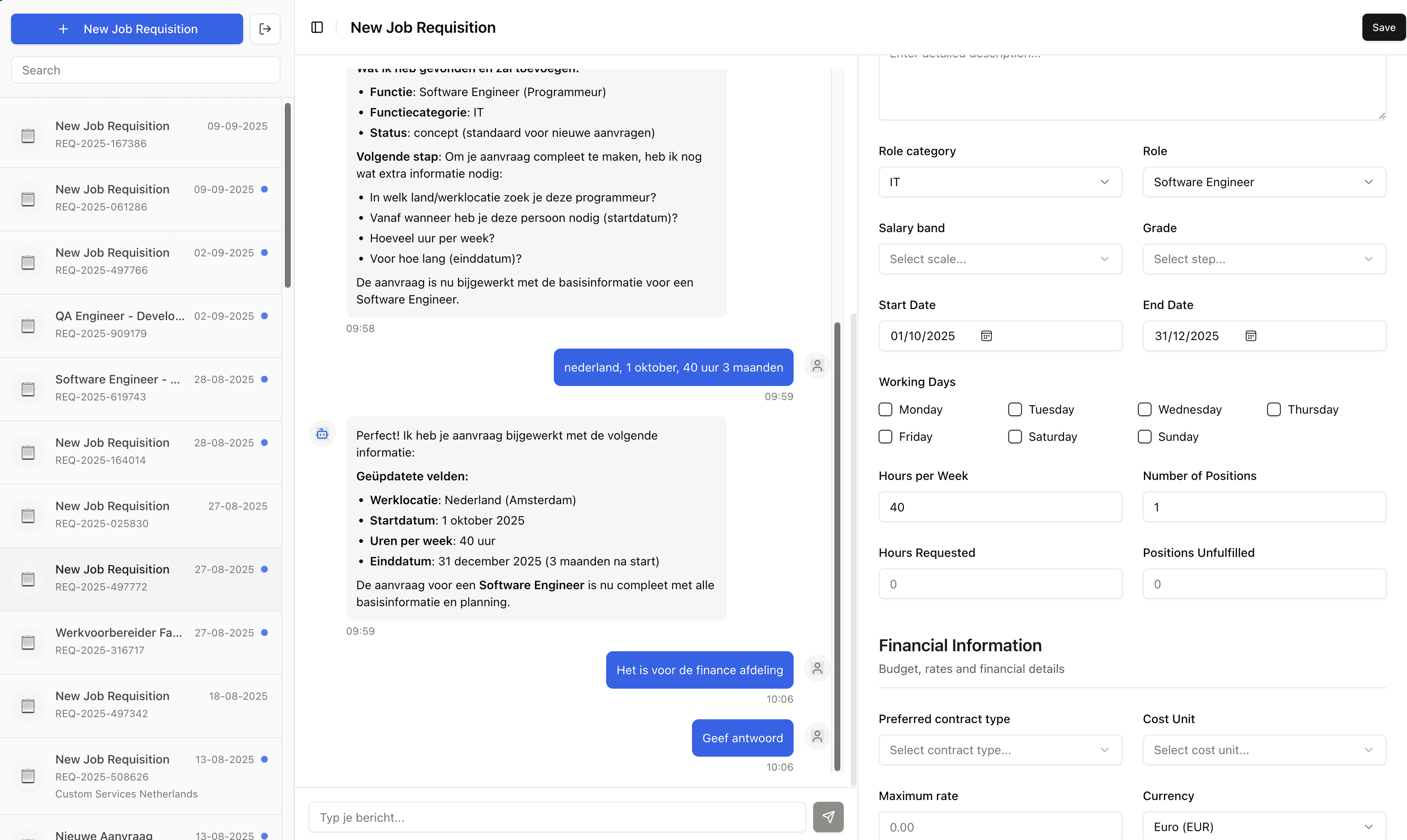The image size is (1407, 840).
Task: Send the message with the paper plane icon
Action: point(828,817)
